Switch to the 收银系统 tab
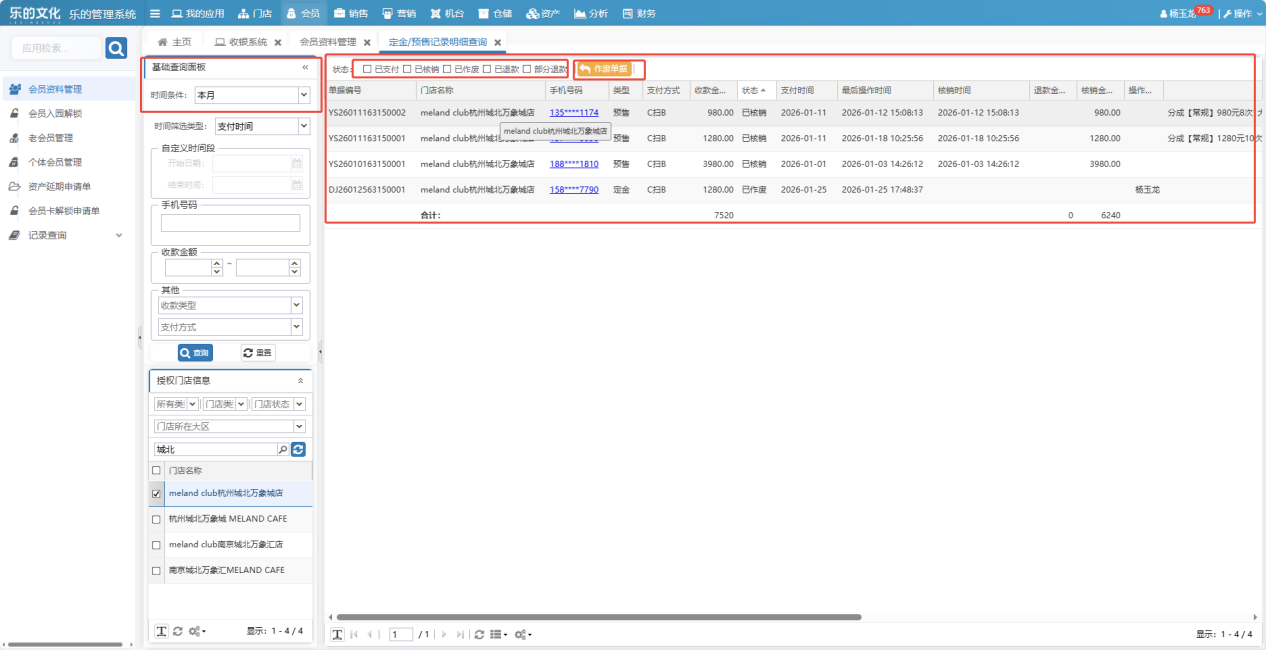The width and height of the screenshot is (1266, 650). [240, 42]
